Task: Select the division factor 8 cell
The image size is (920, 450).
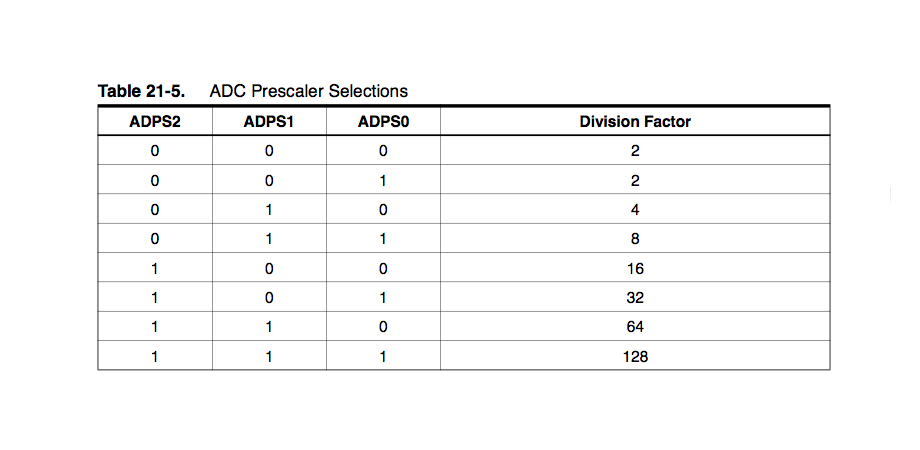Action: 635,239
